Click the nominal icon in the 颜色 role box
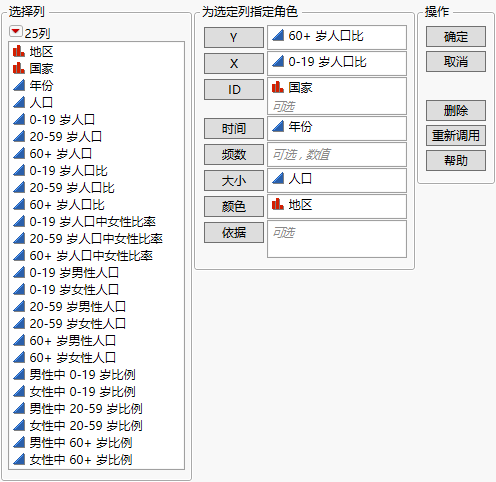Viewport: 496px width, 482px height. tap(278, 205)
